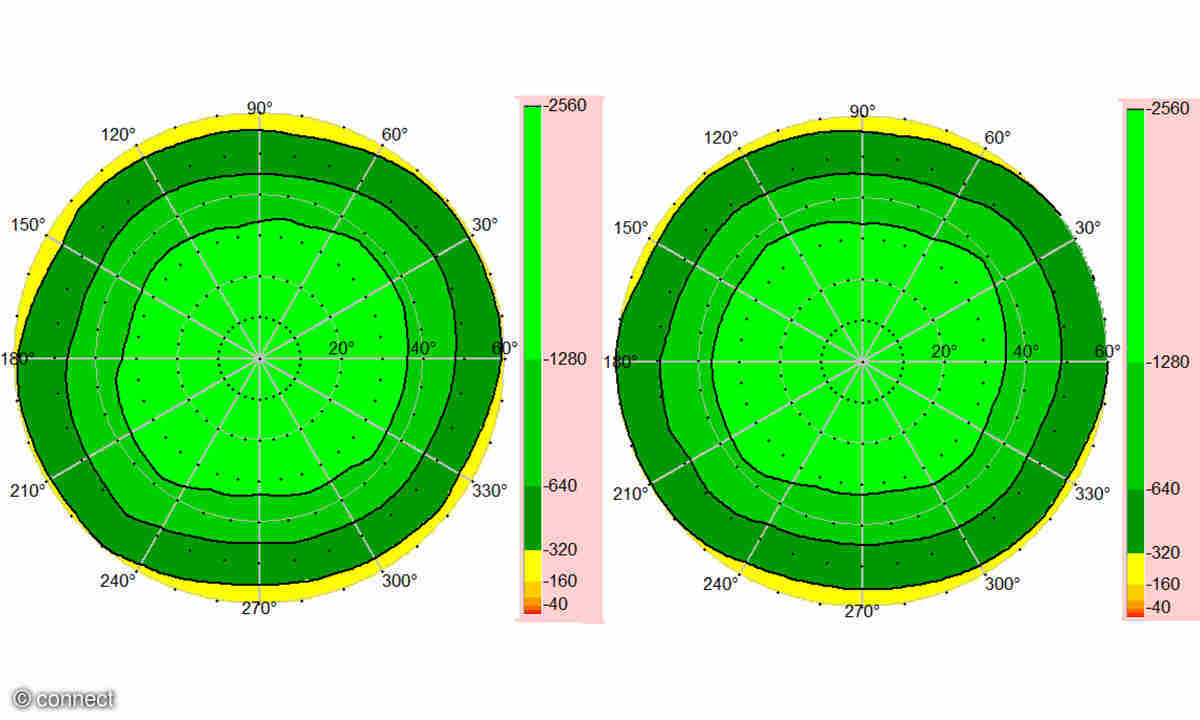Screen dimensions: 1200x720
Task: Click the 150° label on left plot
Action: [29, 225]
